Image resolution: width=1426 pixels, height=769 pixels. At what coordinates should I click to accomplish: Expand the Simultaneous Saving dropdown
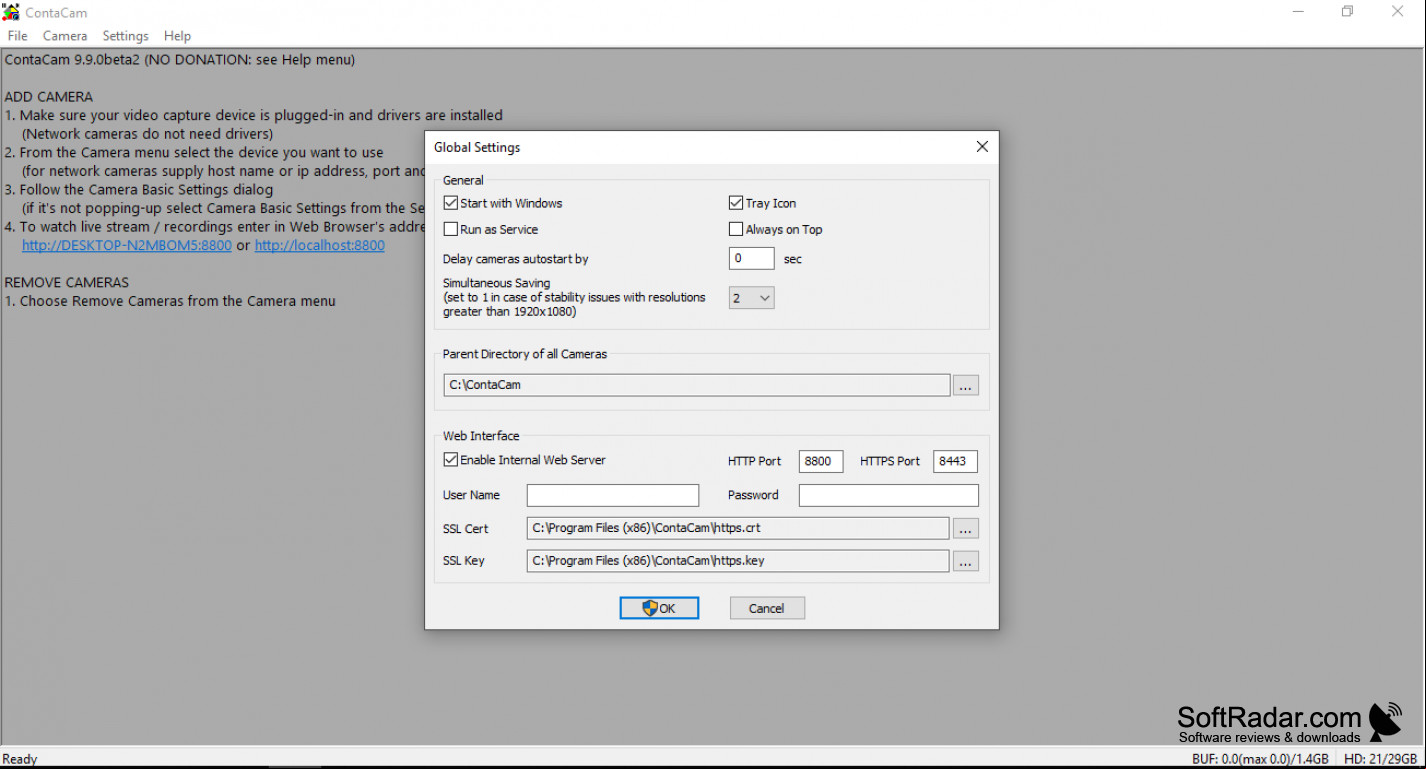coord(751,298)
